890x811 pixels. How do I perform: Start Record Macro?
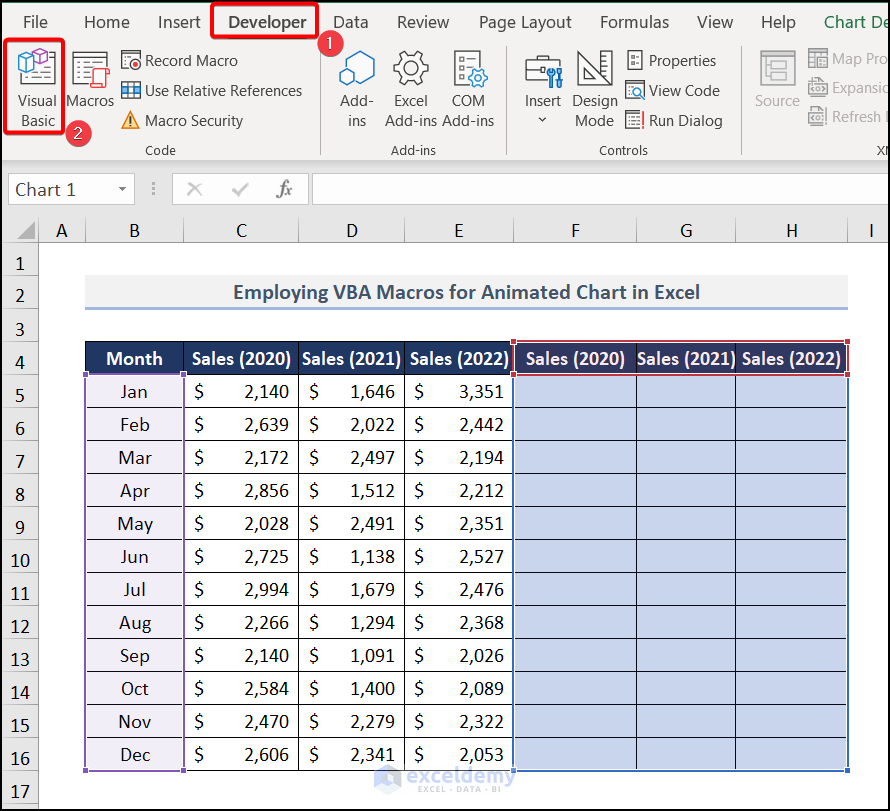pos(180,61)
